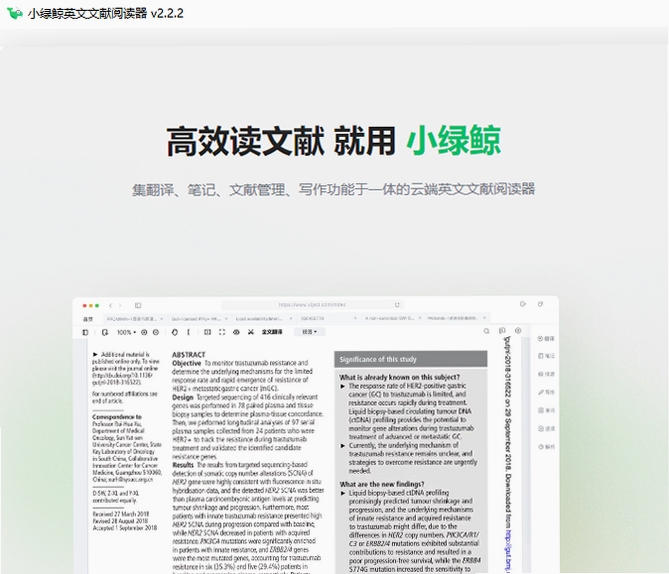This screenshot has width=669, height=574.
Task: Click the zoom in plus icon
Action: [x=144, y=332]
